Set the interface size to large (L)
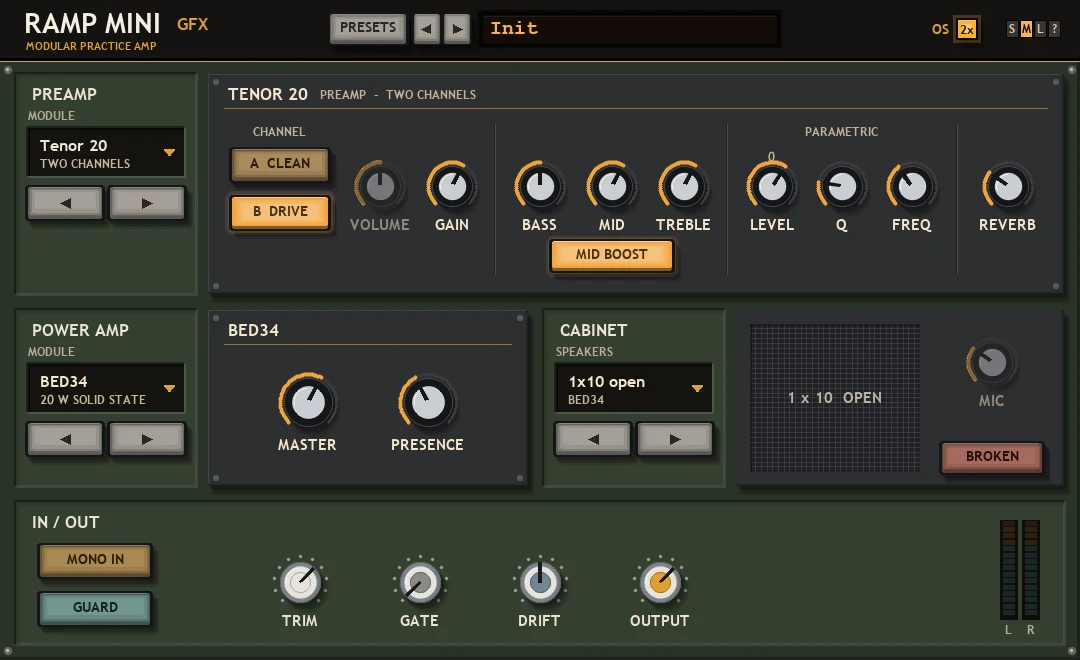 (1040, 29)
